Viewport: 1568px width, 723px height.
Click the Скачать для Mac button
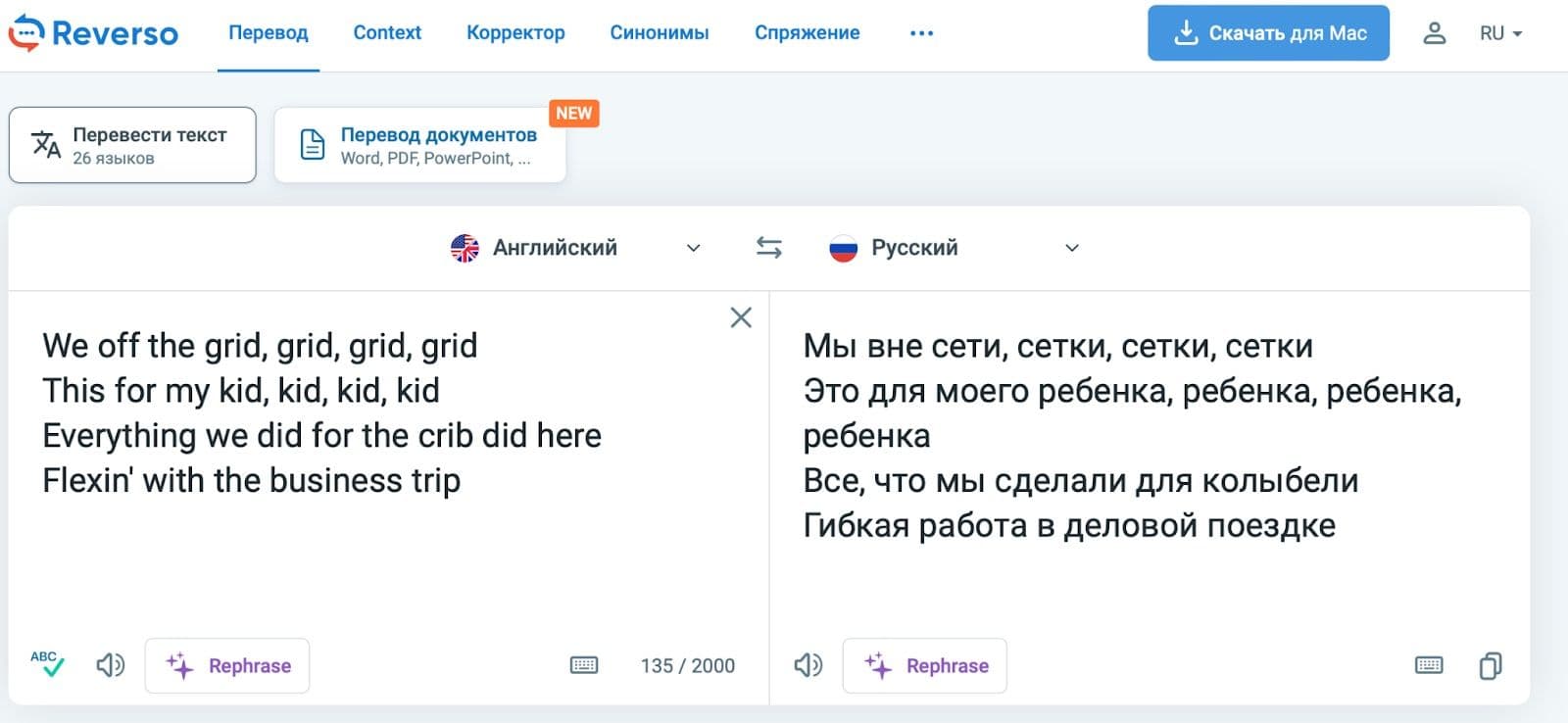pyautogui.click(x=1268, y=33)
